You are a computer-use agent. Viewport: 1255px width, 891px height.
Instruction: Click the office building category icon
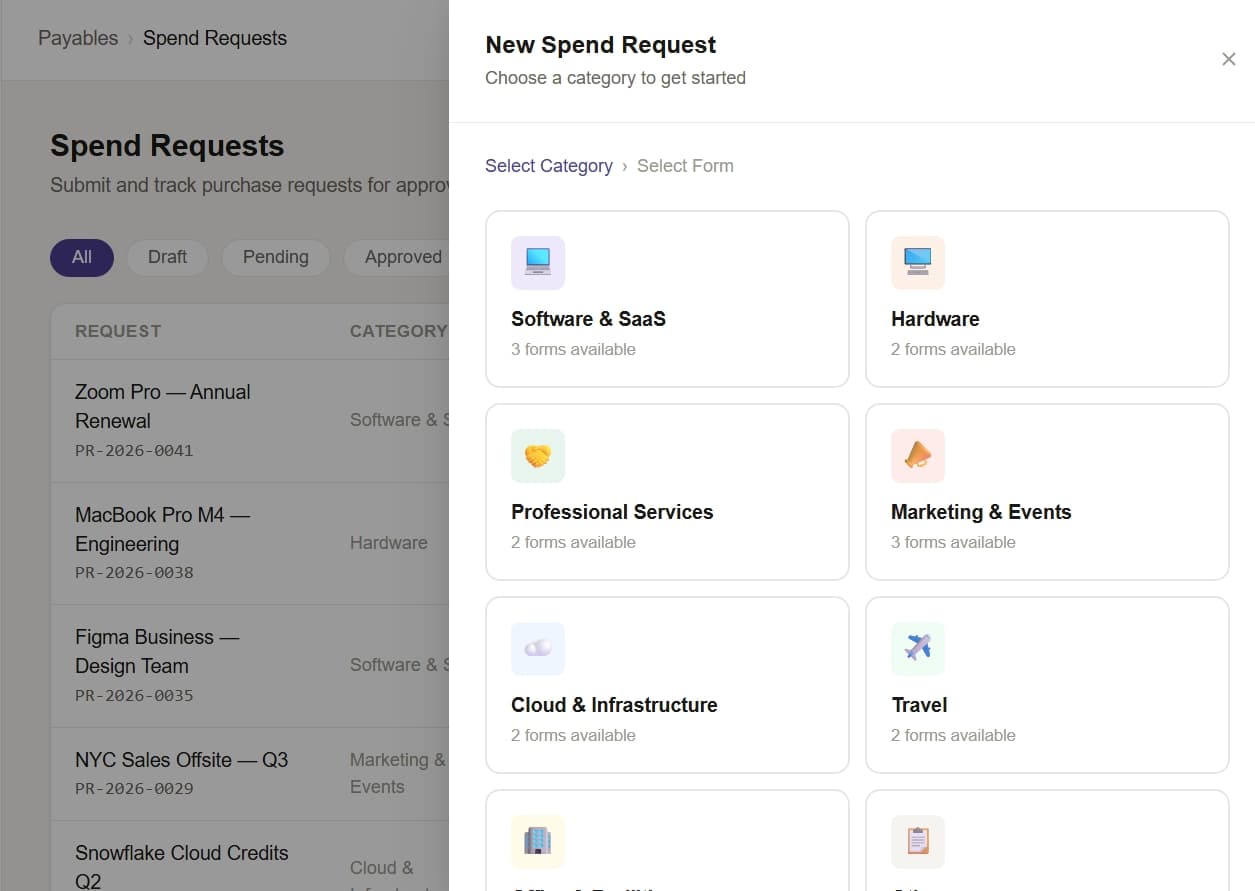click(x=538, y=842)
